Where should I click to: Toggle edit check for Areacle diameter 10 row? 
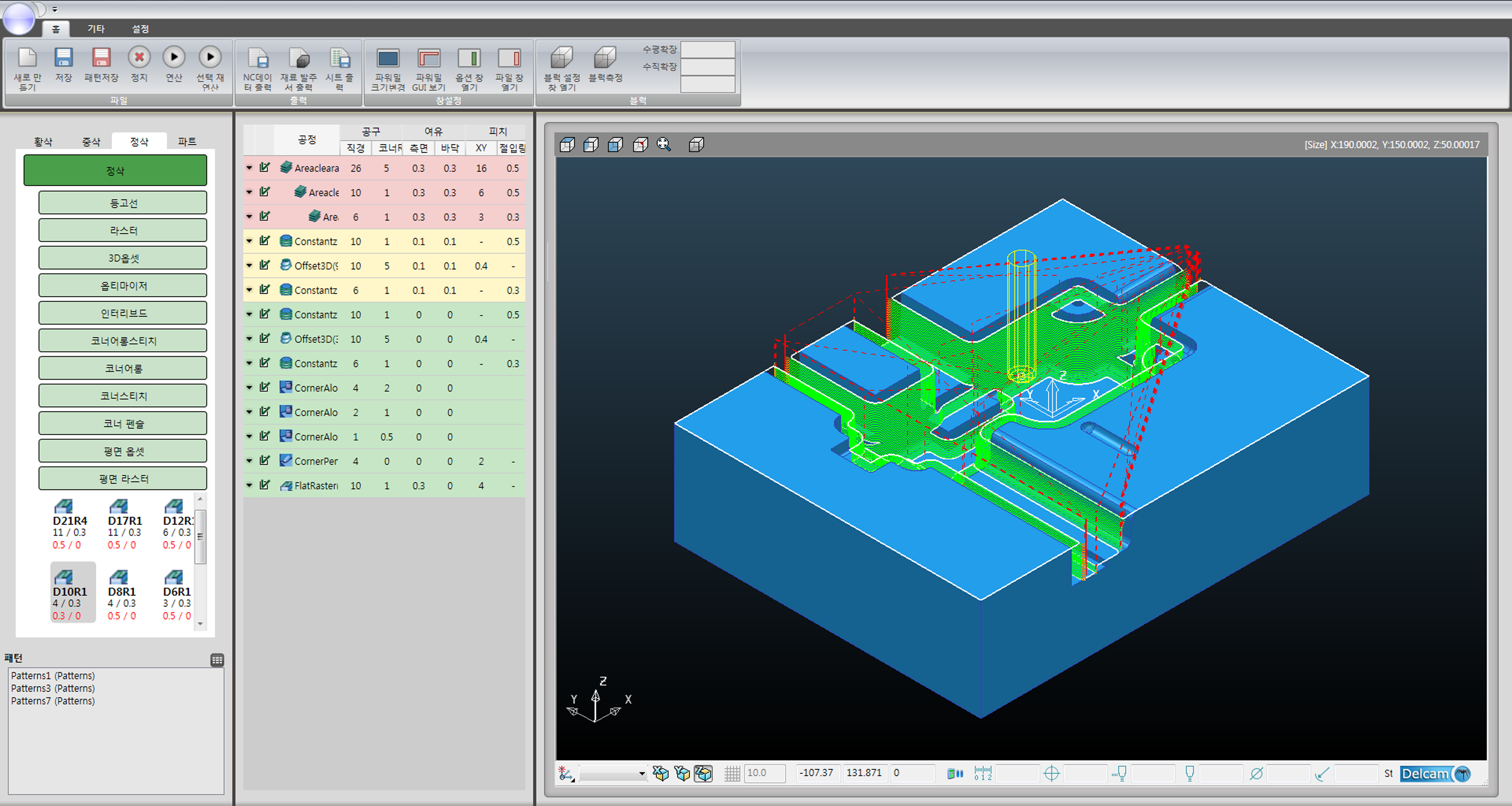click(265, 192)
